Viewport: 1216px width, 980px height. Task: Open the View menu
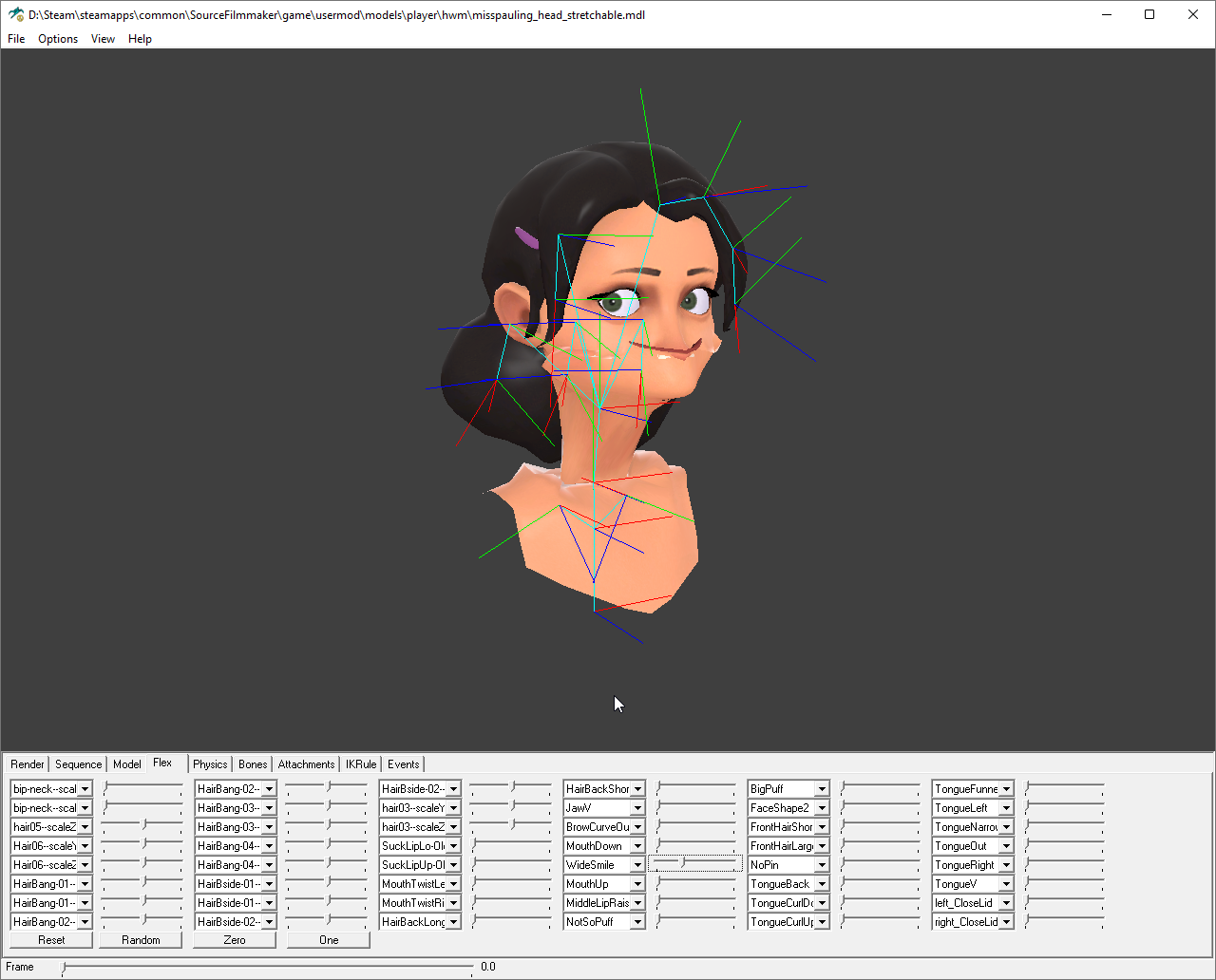click(x=103, y=39)
